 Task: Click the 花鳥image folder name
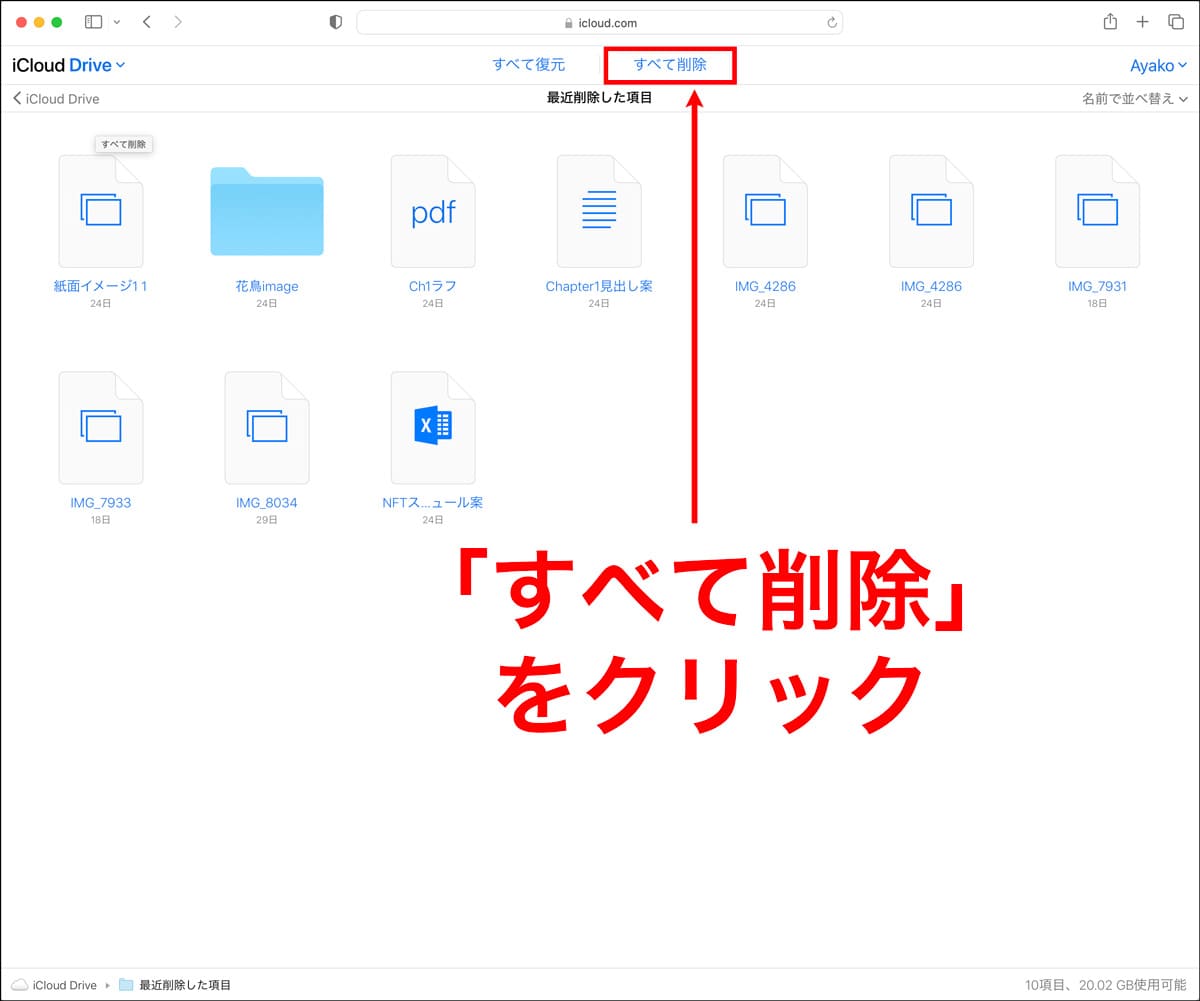coord(267,286)
